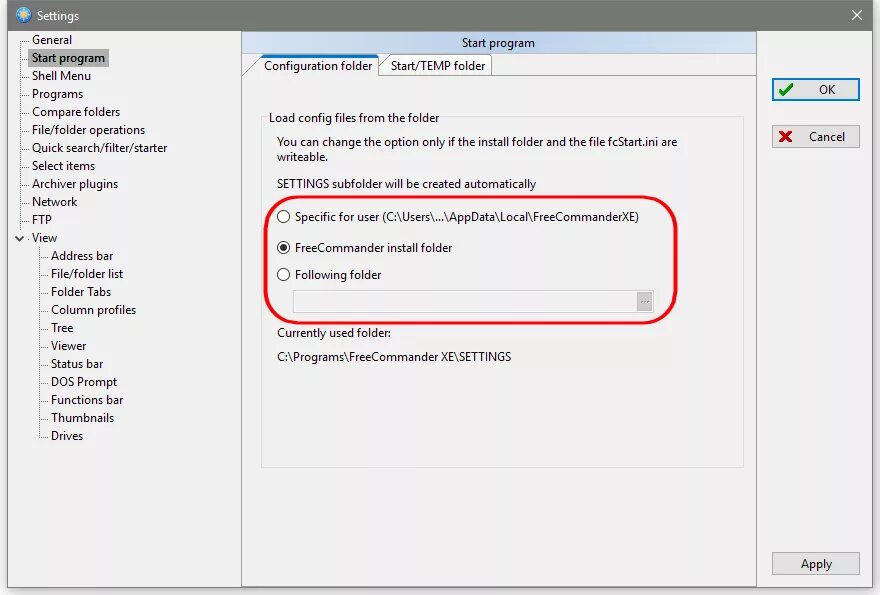
Task: Click the current folder path C:\Programs\FreeCommander XE\SETTINGS
Action: (394, 357)
